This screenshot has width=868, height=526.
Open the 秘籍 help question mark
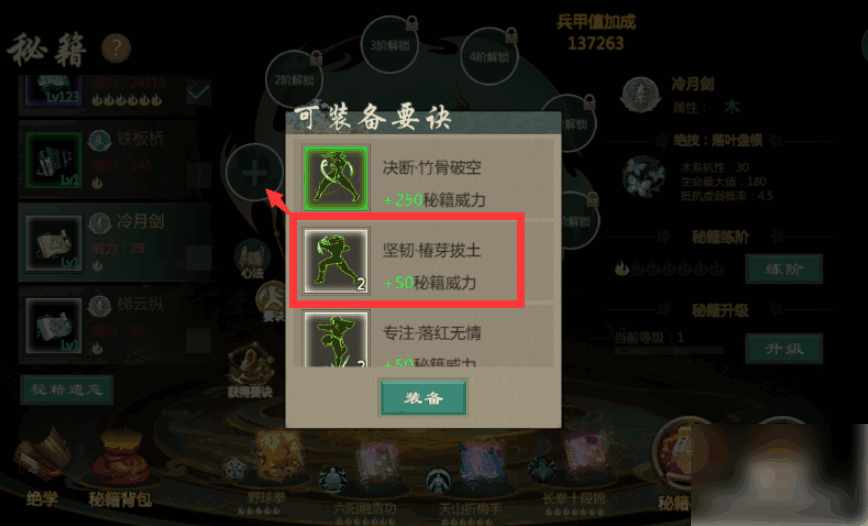pyautogui.click(x=116, y=49)
